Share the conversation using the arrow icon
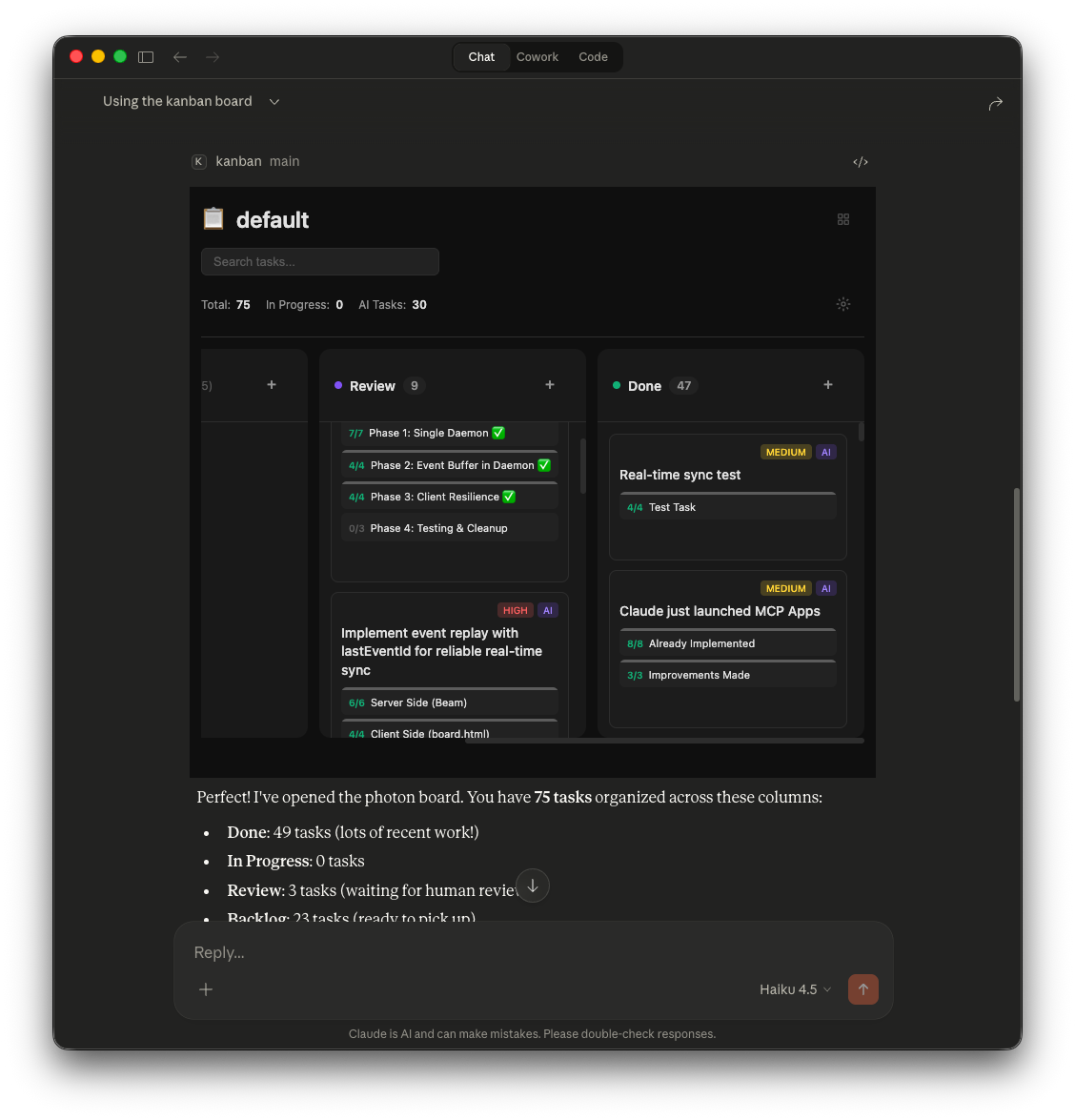 click(995, 103)
